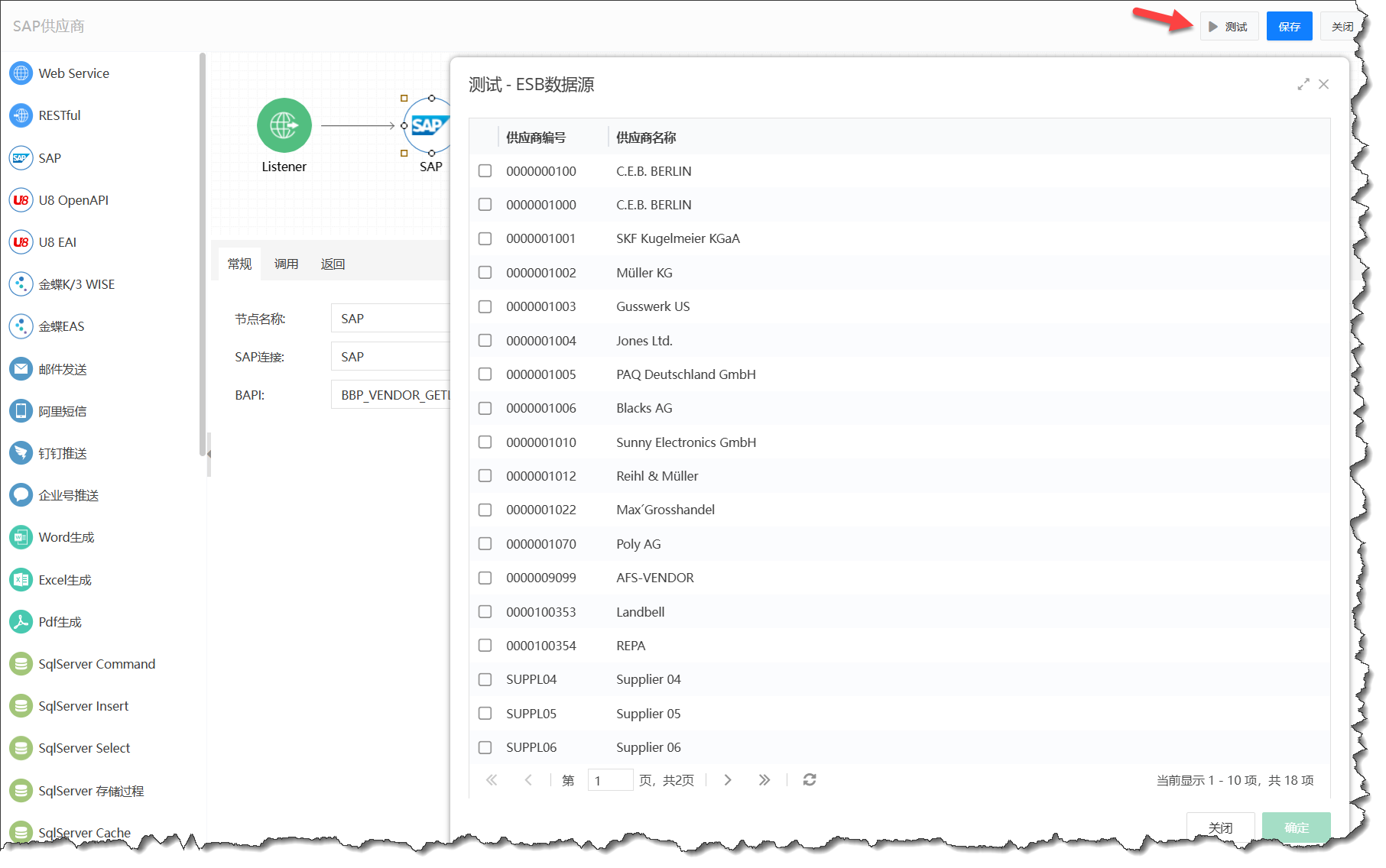This screenshot has width=1386, height=868.
Task: Refresh the supplier data table
Action: [x=810, y=780]
